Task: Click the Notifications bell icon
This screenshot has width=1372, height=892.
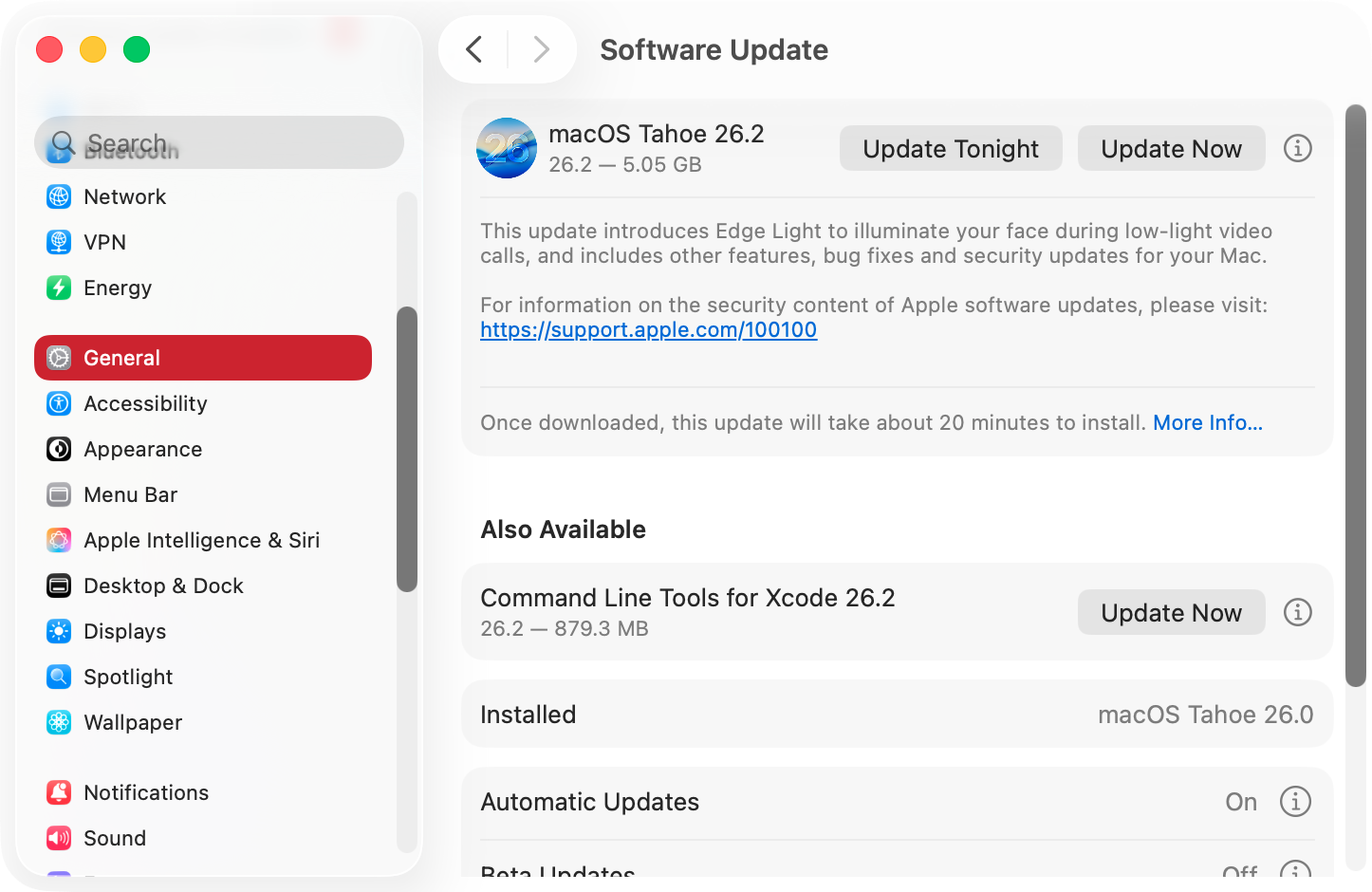Action: [x=59, y=792]
